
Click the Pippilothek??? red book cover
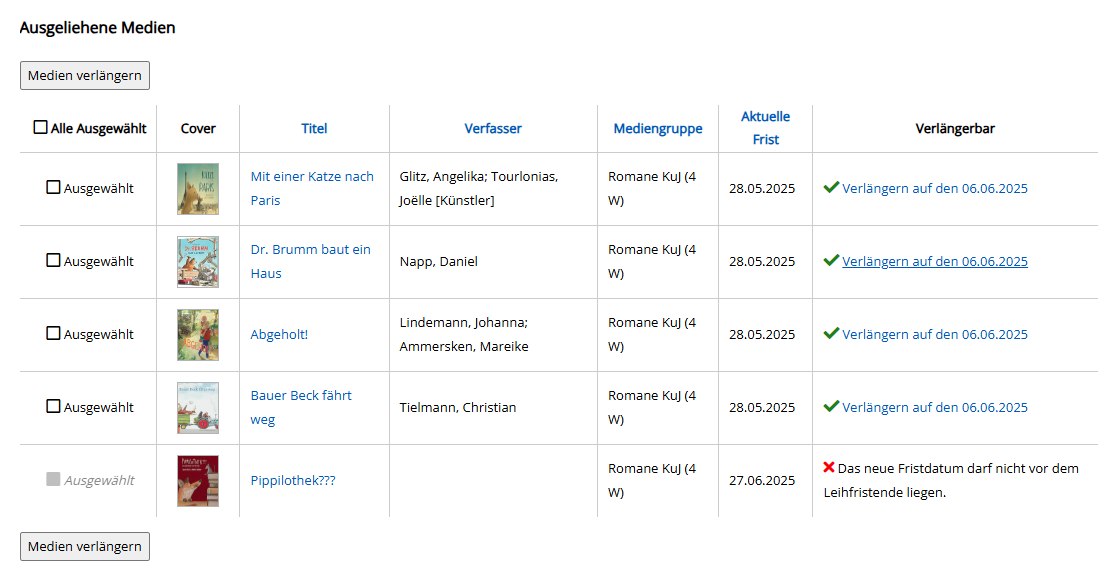click(198, 481)
